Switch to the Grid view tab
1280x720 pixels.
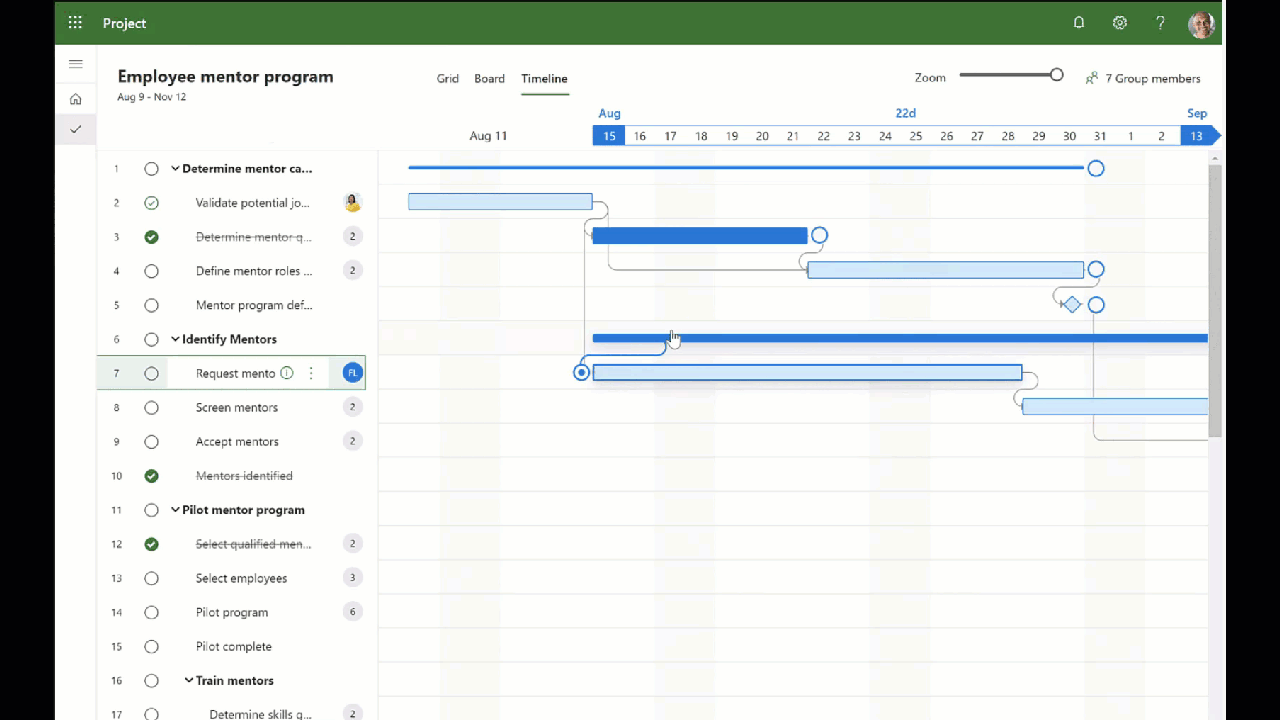coord(447,78)
